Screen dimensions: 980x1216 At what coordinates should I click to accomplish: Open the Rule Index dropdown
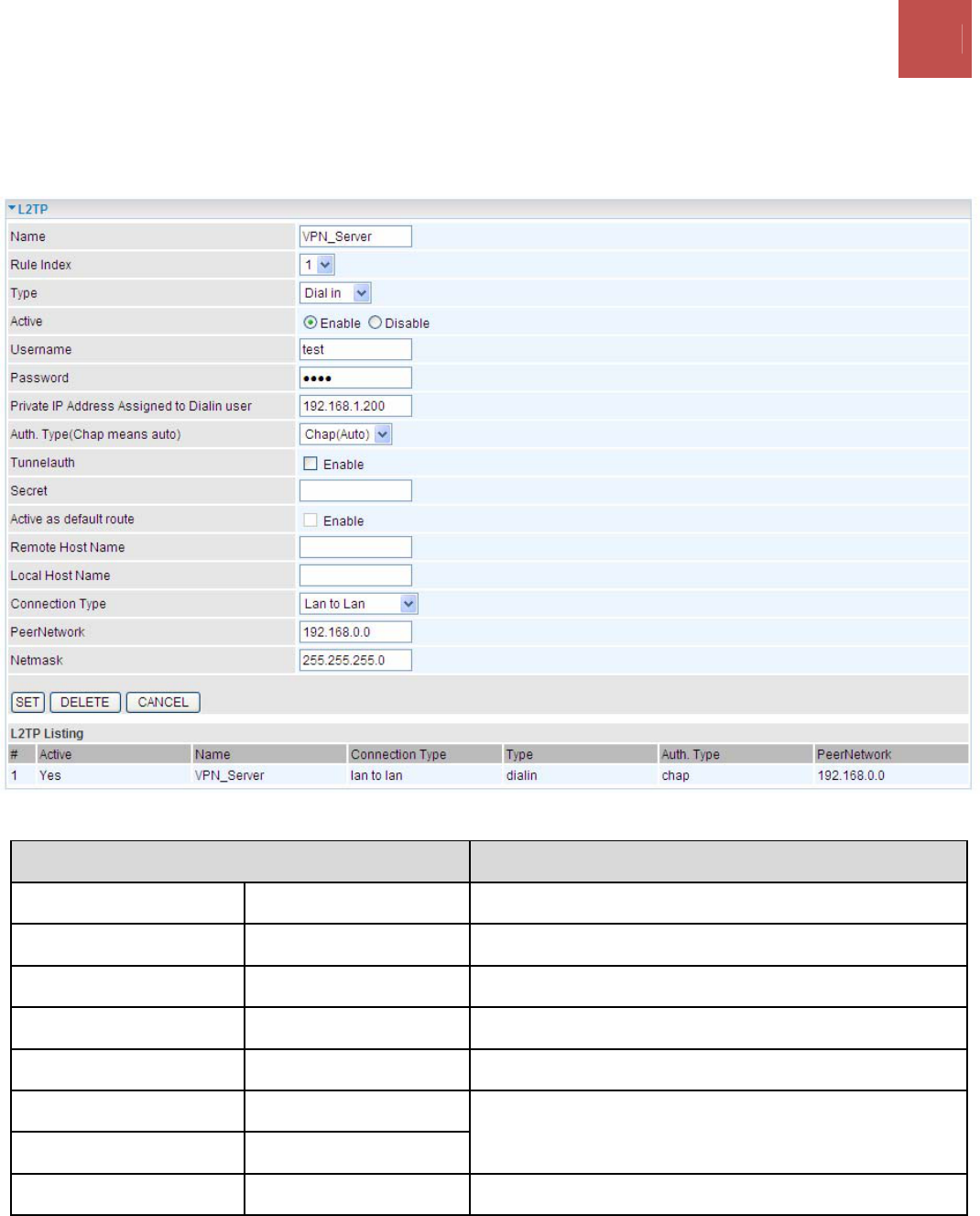point(317,265)
